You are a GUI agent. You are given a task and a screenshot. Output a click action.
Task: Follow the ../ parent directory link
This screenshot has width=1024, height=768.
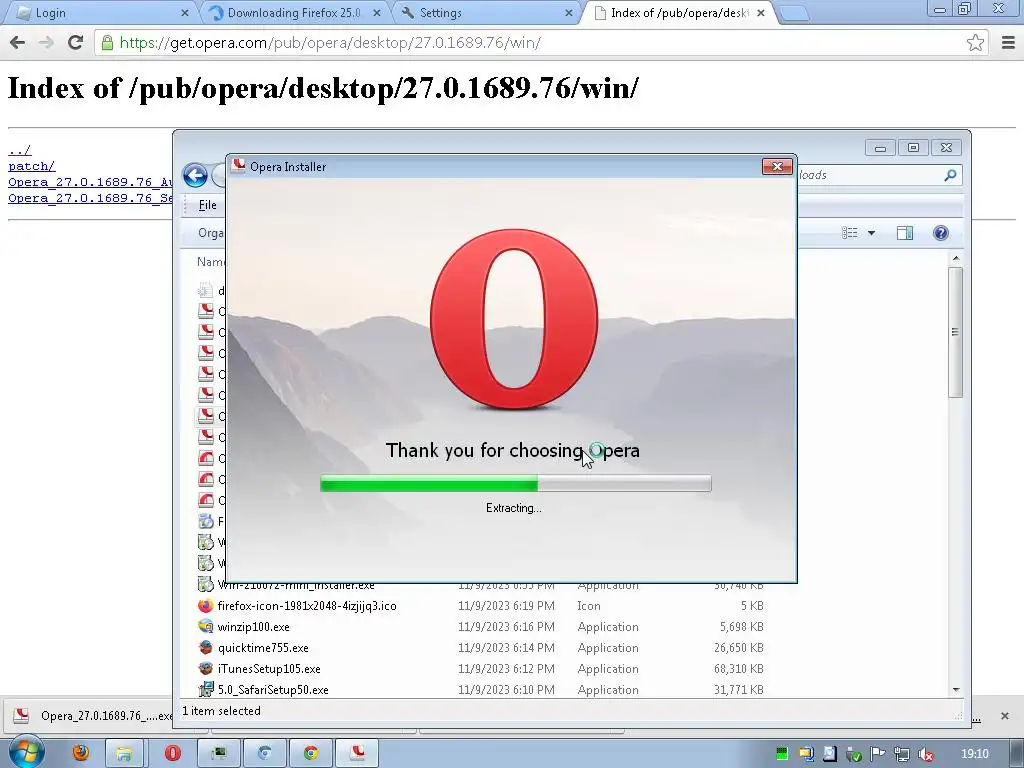coord(20,150)
